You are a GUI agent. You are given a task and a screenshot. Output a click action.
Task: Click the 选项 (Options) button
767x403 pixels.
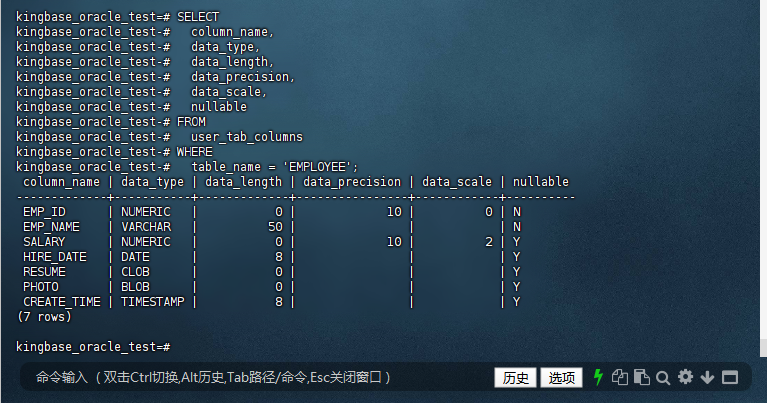[x=561, y=377]
